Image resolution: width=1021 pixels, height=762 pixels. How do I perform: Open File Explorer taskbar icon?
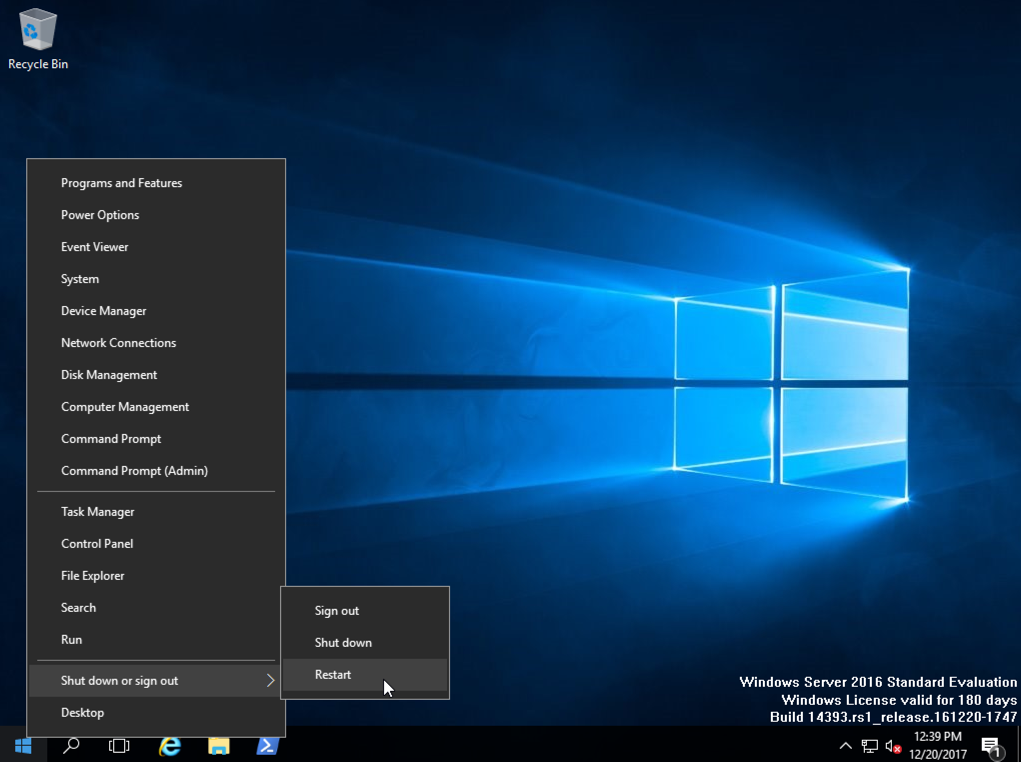[218, 746]
